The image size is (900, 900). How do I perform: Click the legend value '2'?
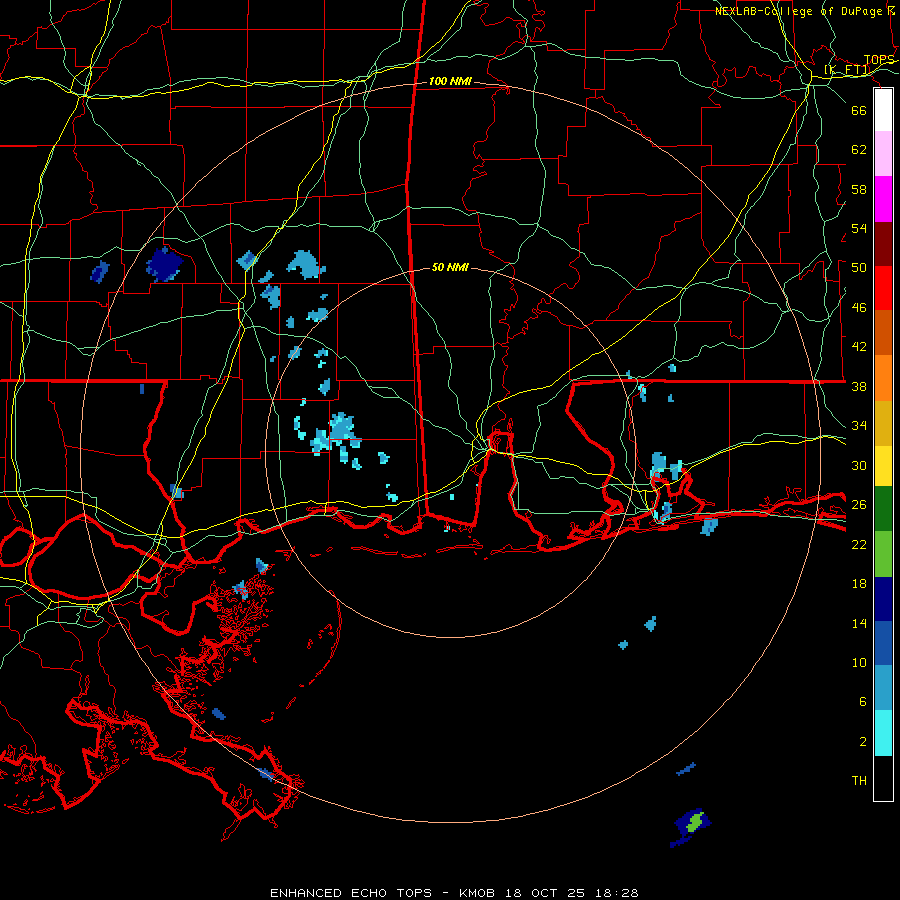(x=863, y=742)
